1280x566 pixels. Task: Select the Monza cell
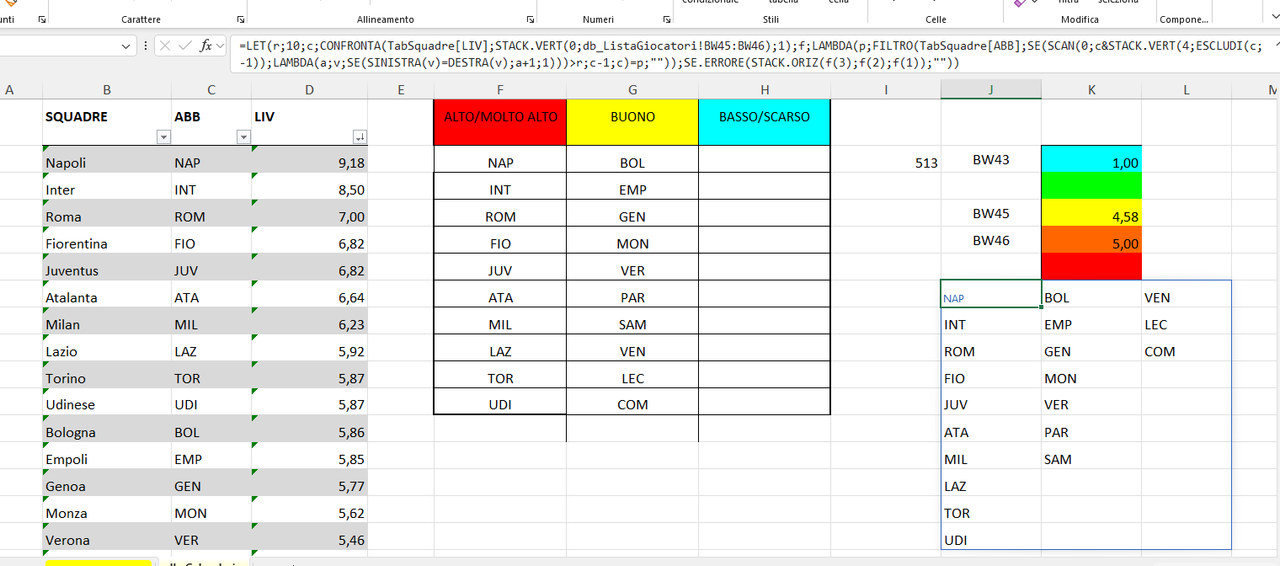pyautogui.click(x=107, y=510)
